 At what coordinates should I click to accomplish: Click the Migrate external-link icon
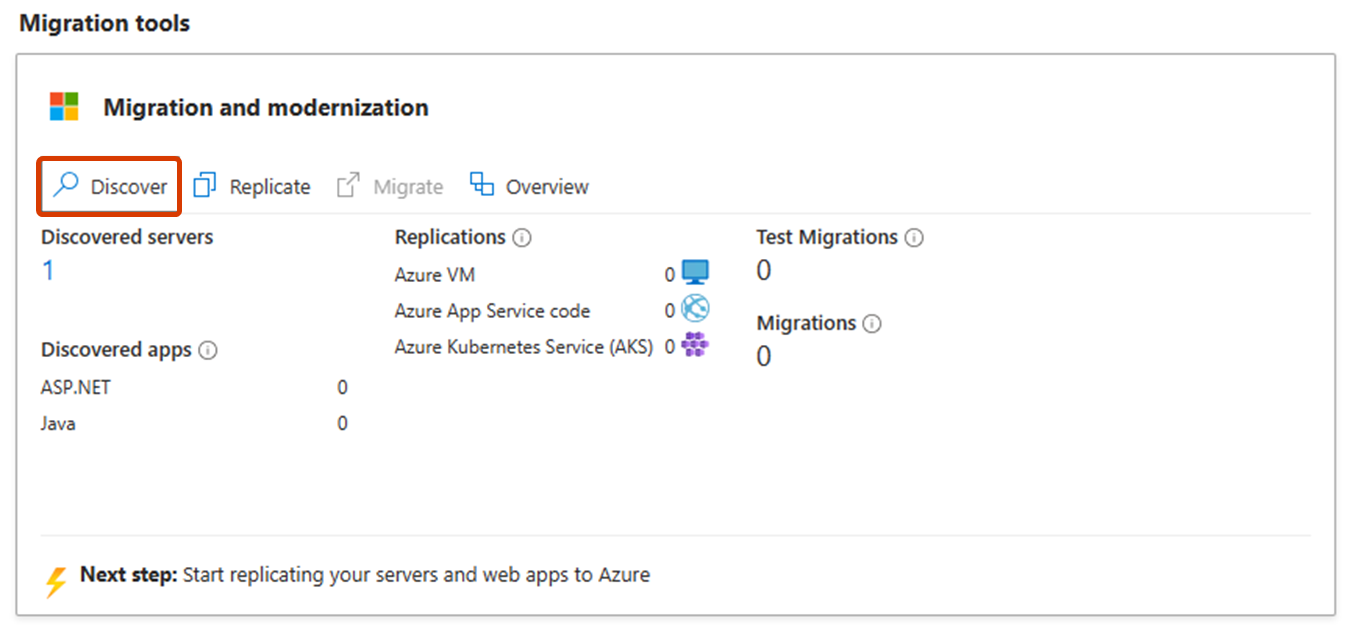(x=346, y=185)
